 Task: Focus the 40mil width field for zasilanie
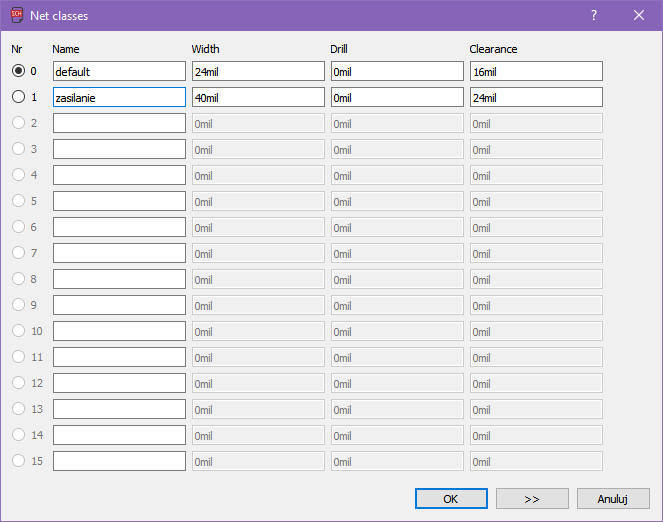coord(258,97)
